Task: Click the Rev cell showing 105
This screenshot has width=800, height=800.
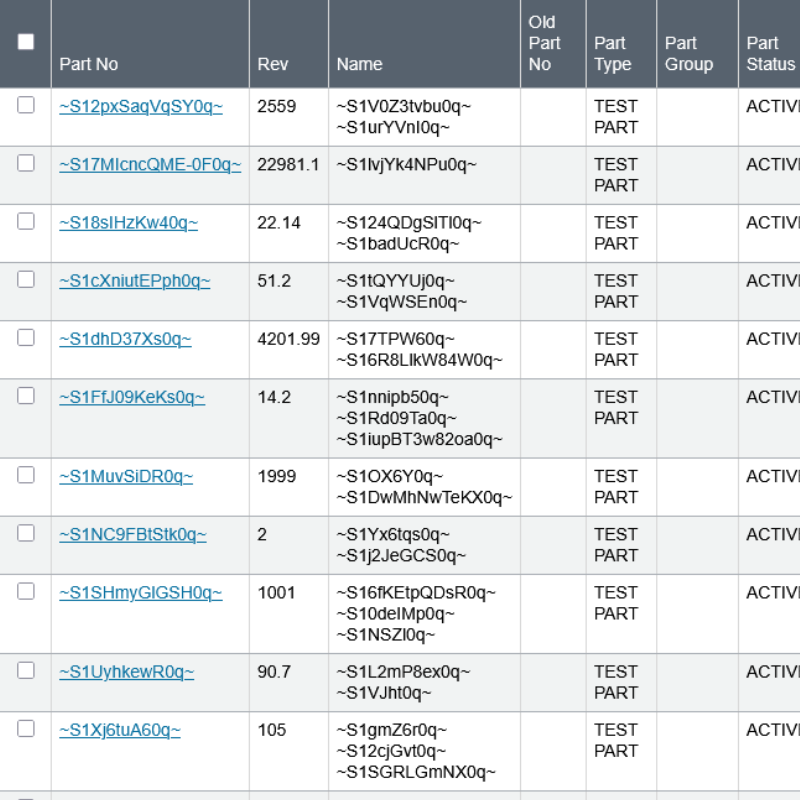Action: coord(272,730)
